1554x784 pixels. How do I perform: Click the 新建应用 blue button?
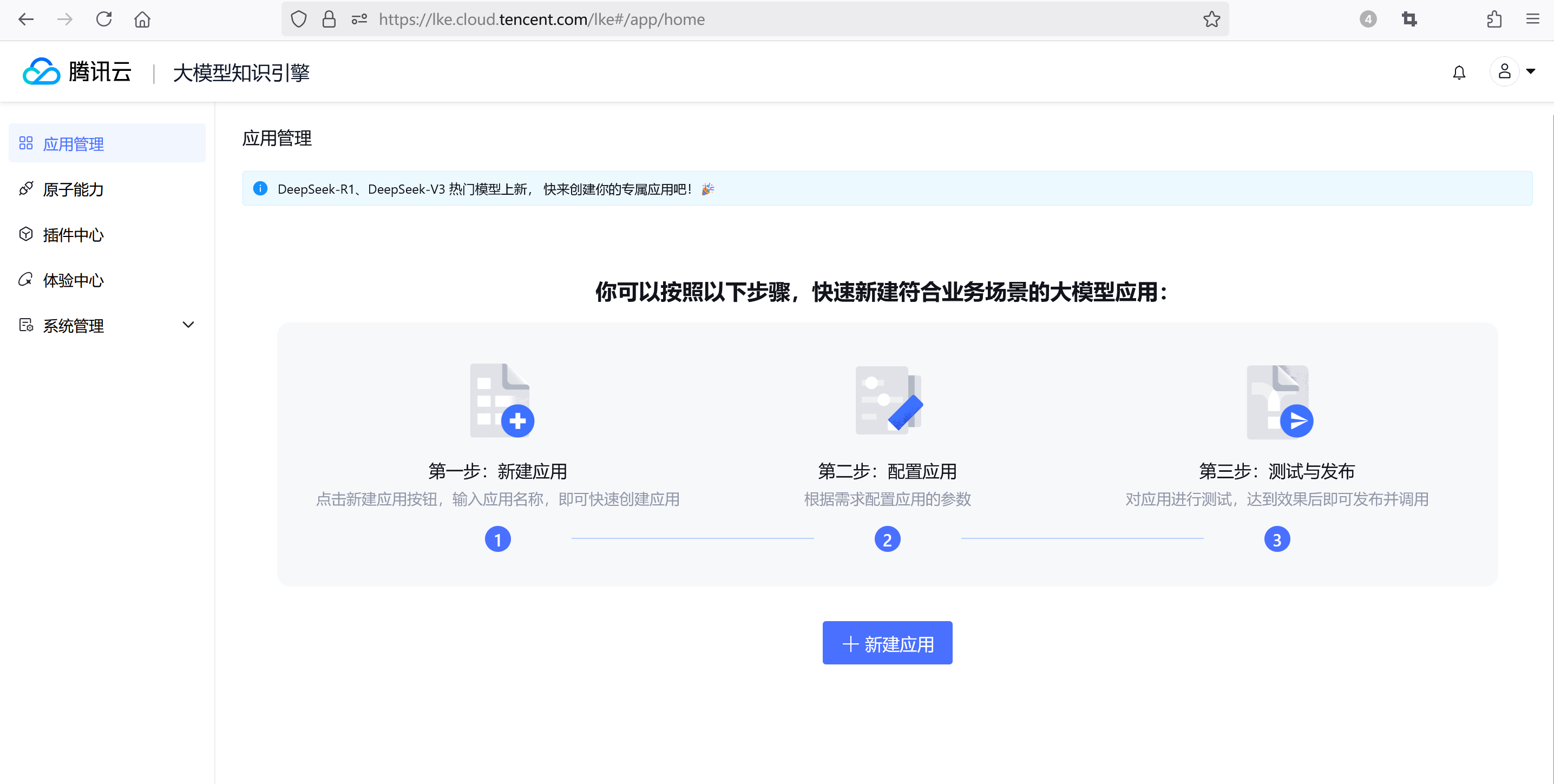coord(887,643)
